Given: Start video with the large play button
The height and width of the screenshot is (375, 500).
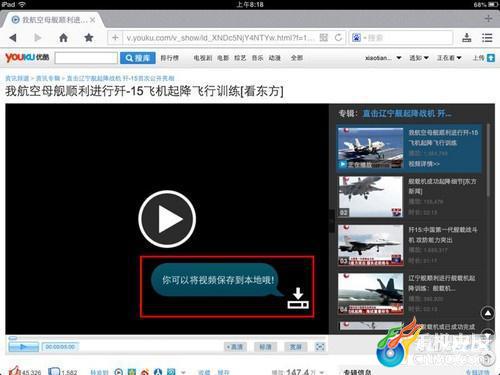Looking at the screenshot, I should click(x=167, y=219).
